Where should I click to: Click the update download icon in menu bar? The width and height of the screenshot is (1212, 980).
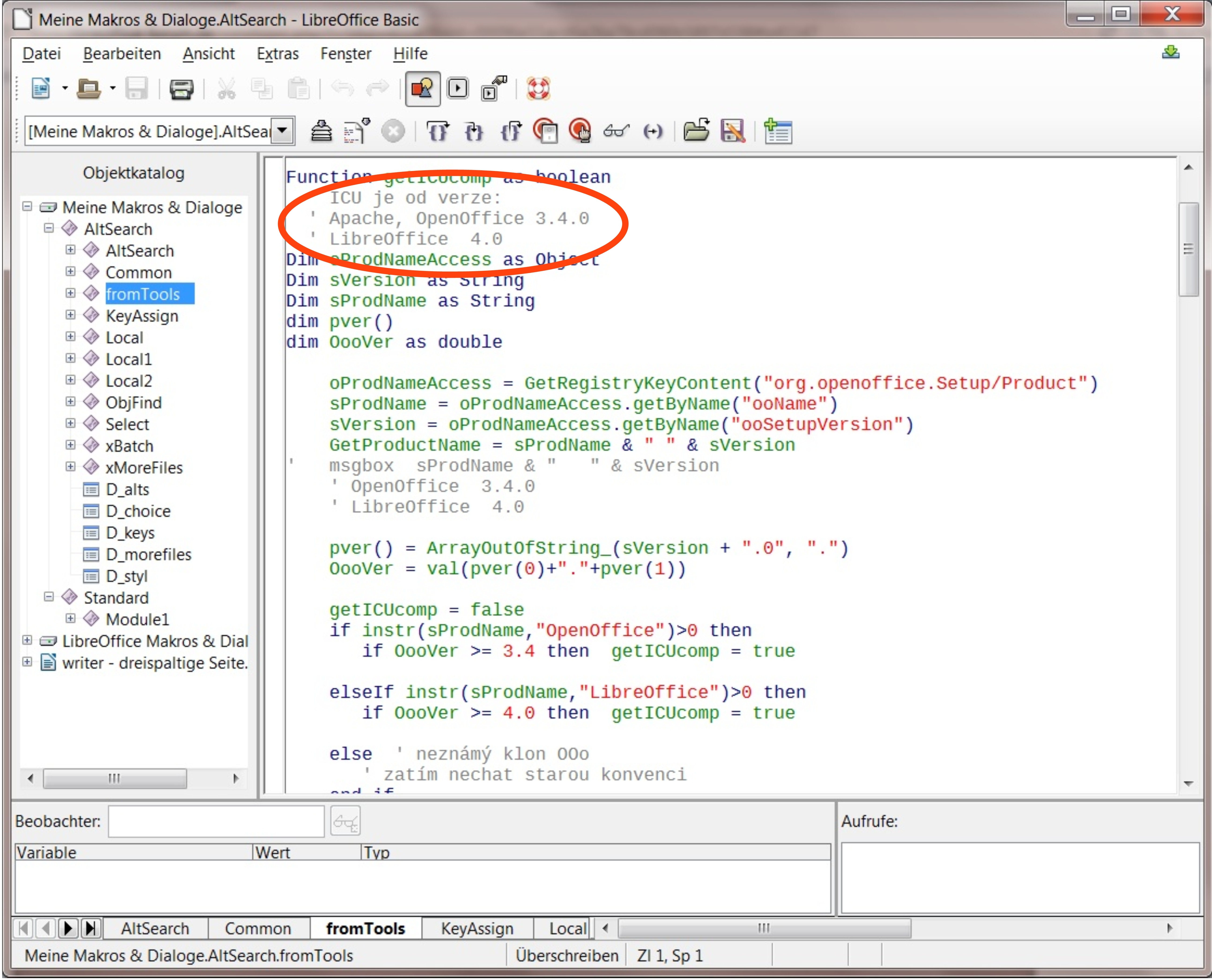[1171, 52]
